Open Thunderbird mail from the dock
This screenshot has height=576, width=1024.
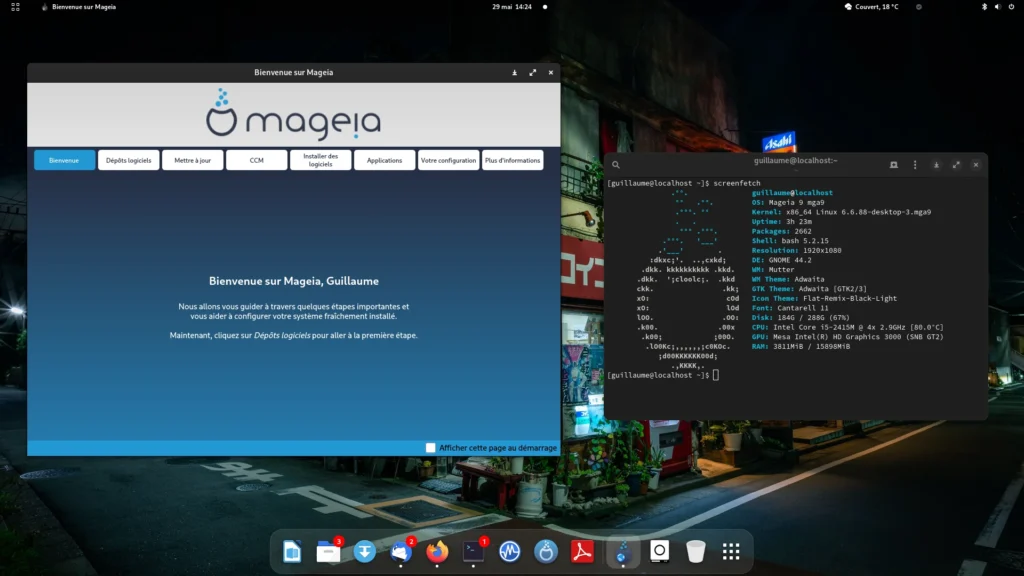point(401,552)
